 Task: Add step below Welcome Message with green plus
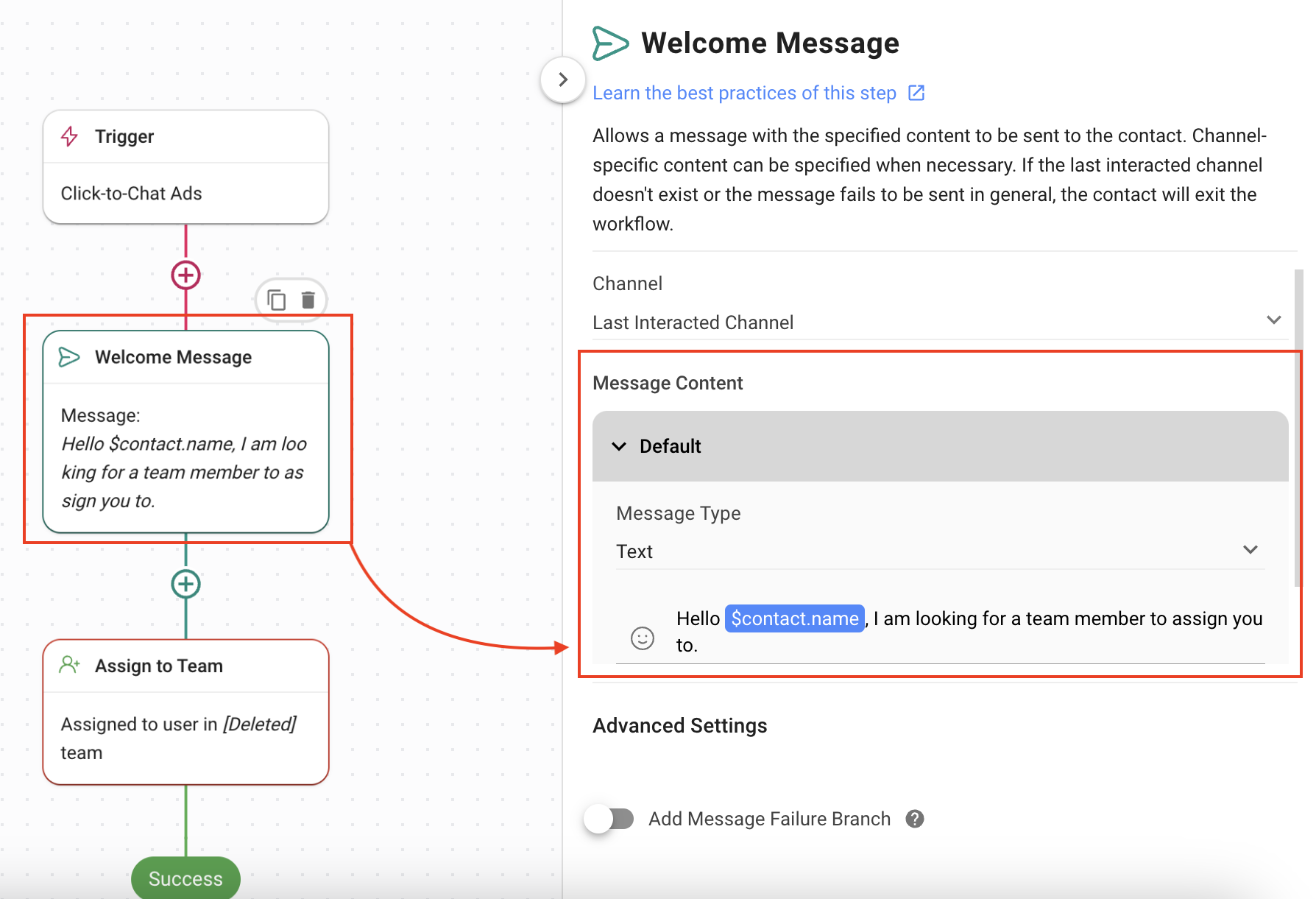(x=185, y=584)
